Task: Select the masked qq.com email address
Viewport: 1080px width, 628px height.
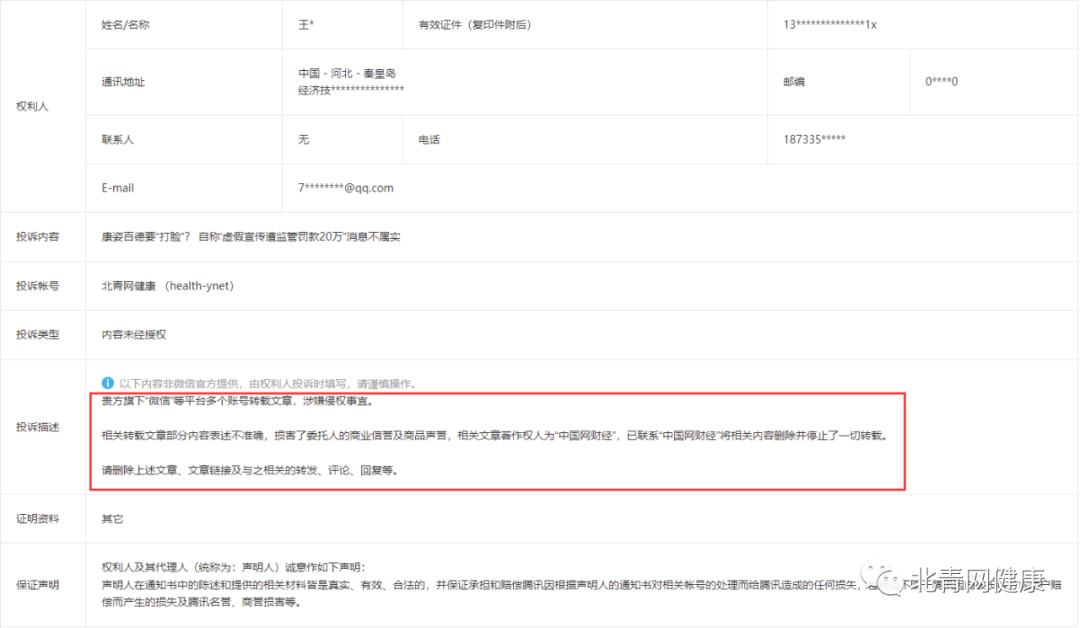Action: [x=346, y=188]
